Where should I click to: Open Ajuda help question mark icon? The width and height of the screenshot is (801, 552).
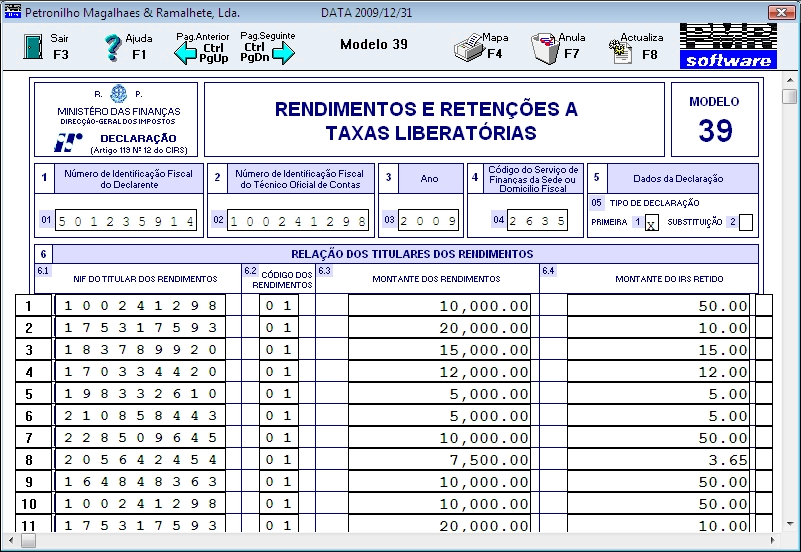pos(113,48)
